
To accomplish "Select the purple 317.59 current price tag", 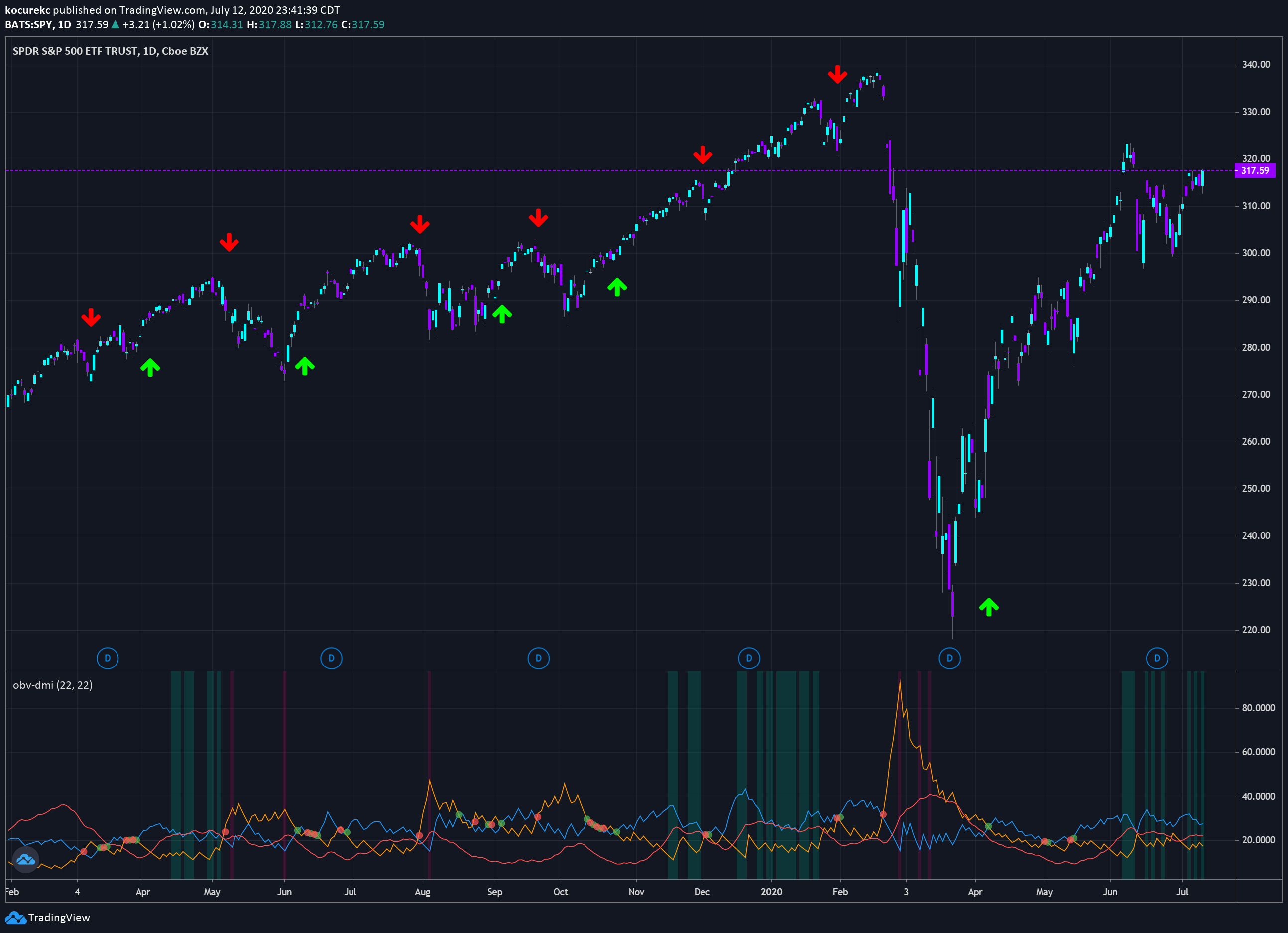I will [x=1255, y=170].
